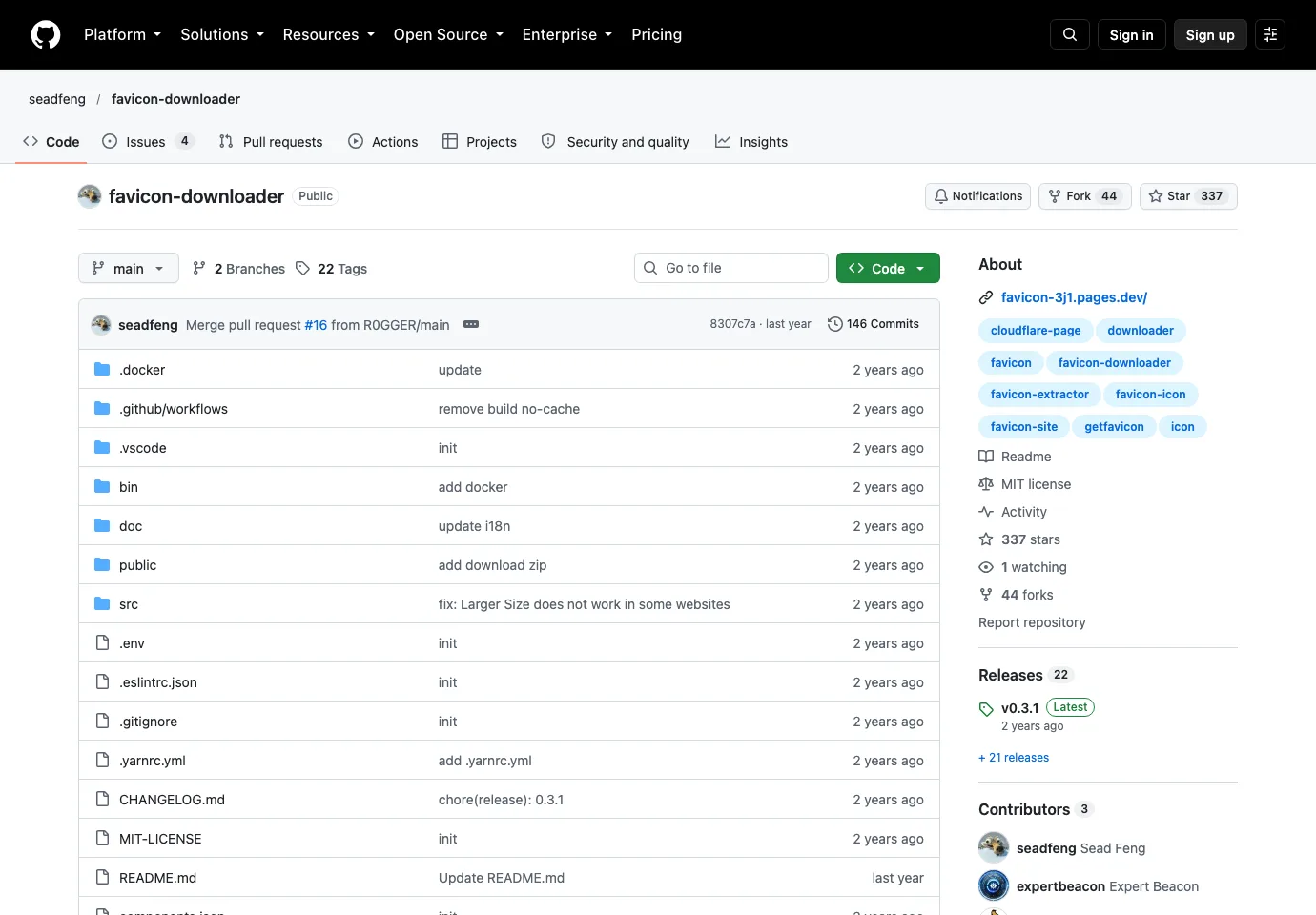
Task: Expand the Platform menu
Action: pyautogui.click(x=122, y=35)
